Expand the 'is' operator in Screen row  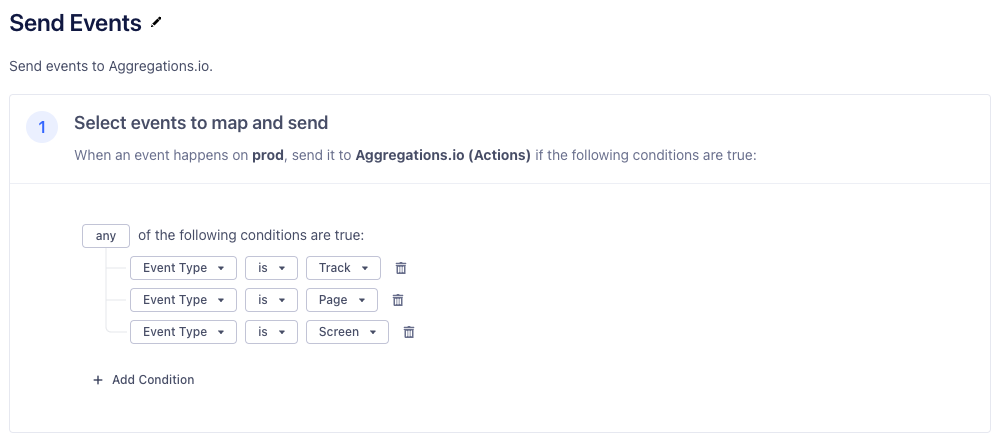271,332
